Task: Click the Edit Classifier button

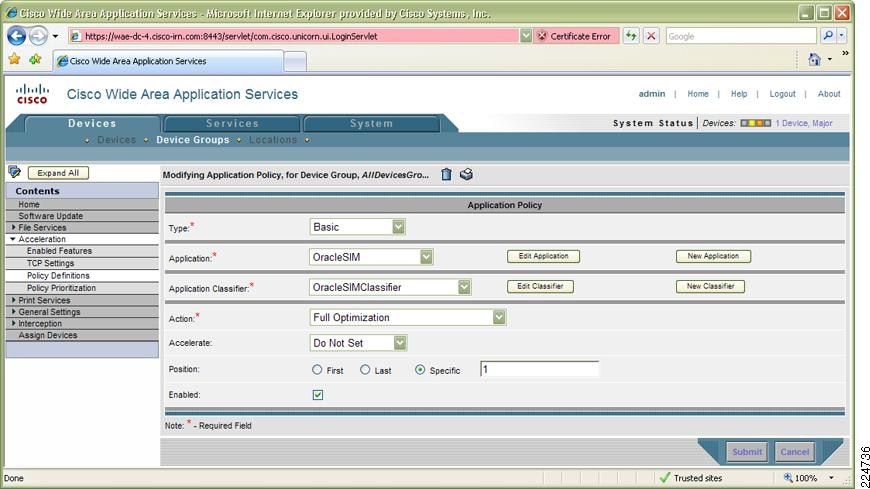Action: pyautogui.click(x=540, y=286)
